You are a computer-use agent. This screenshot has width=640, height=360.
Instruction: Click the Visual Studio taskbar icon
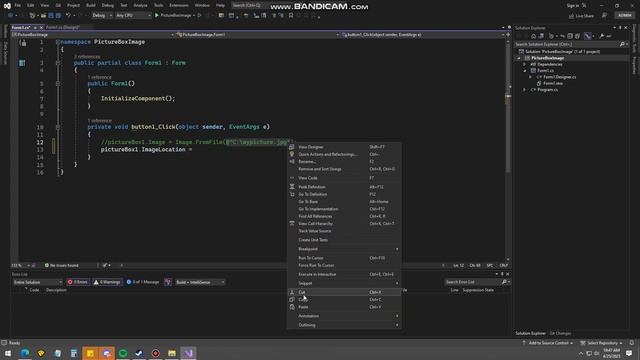click(188, 353)
